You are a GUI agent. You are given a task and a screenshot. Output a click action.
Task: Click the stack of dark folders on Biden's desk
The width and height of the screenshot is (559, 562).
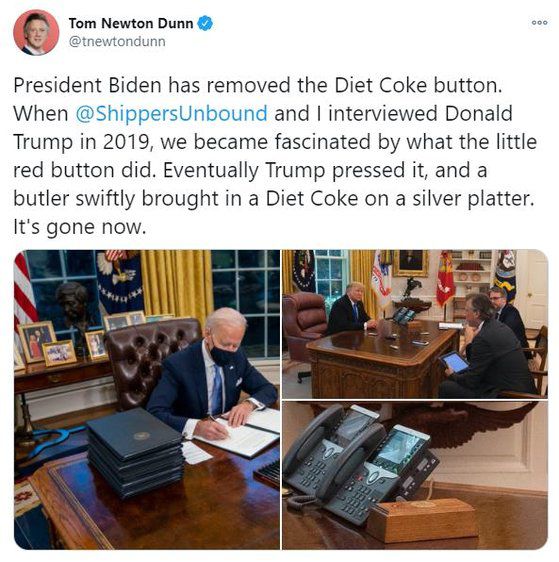(135, 453)
